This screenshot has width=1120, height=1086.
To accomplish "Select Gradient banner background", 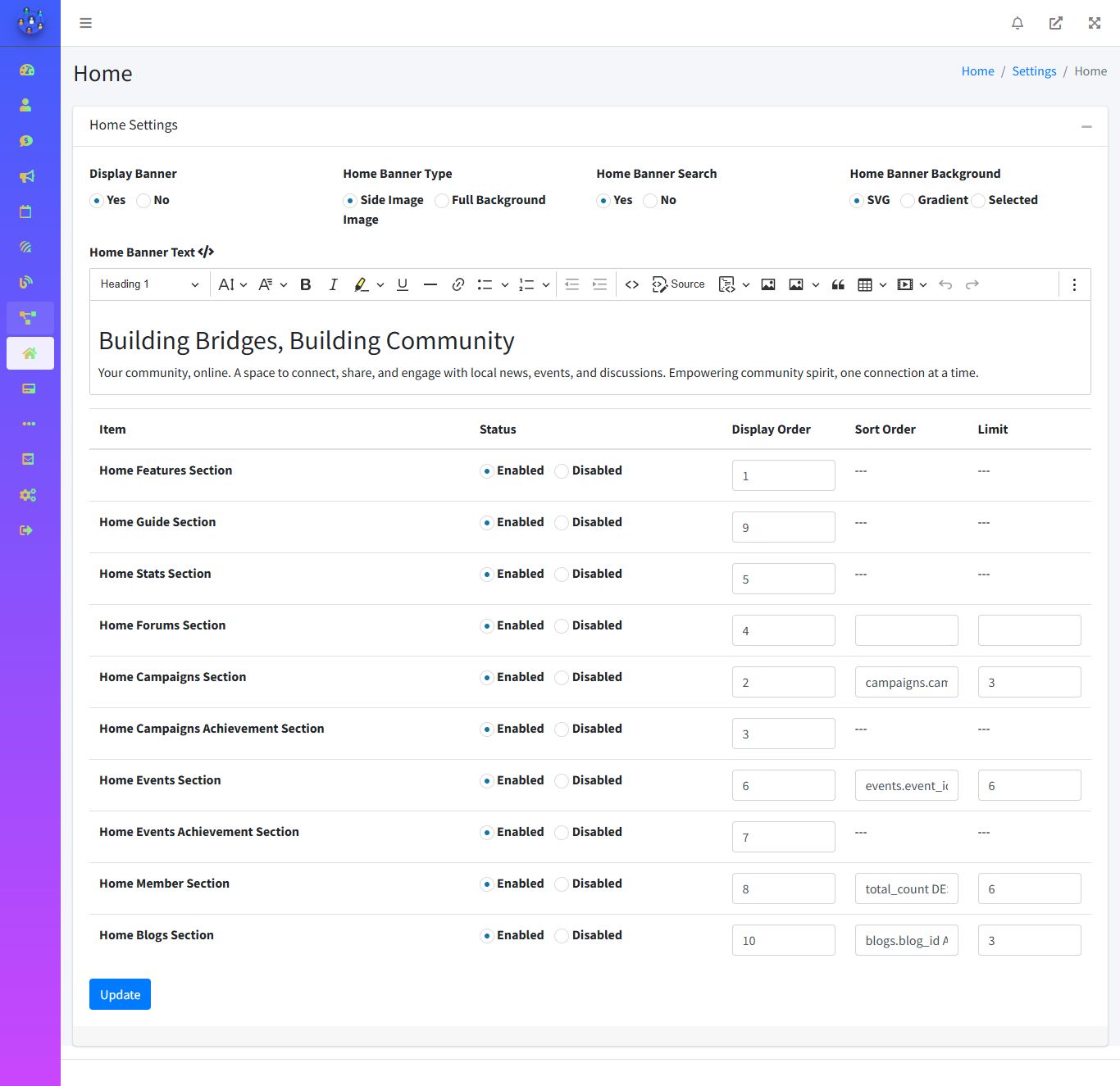I will 908,201.
